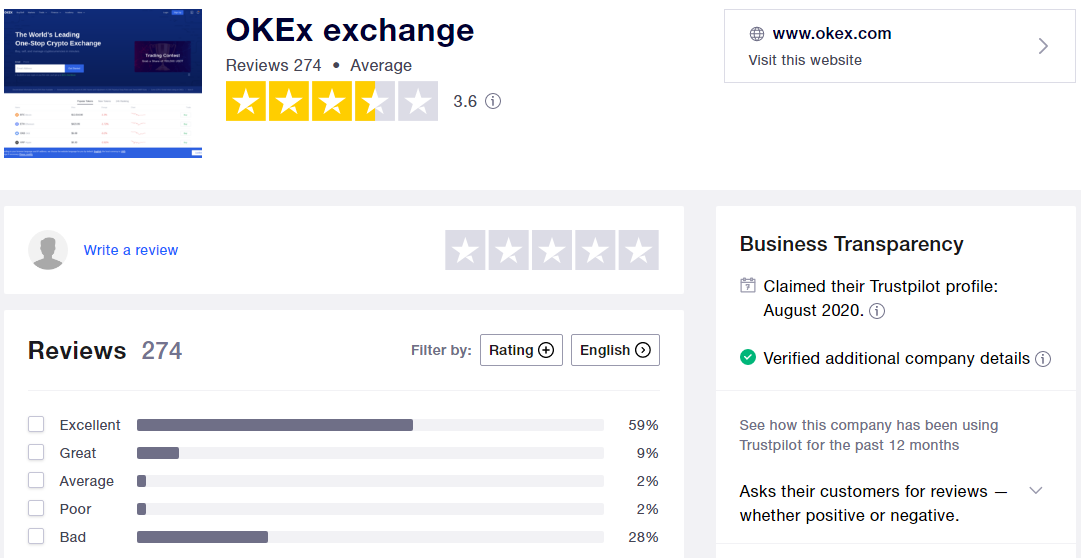1081x558 pixels.
Task: Click the globe icon beside www.okex.com
Action: (757, 34)
